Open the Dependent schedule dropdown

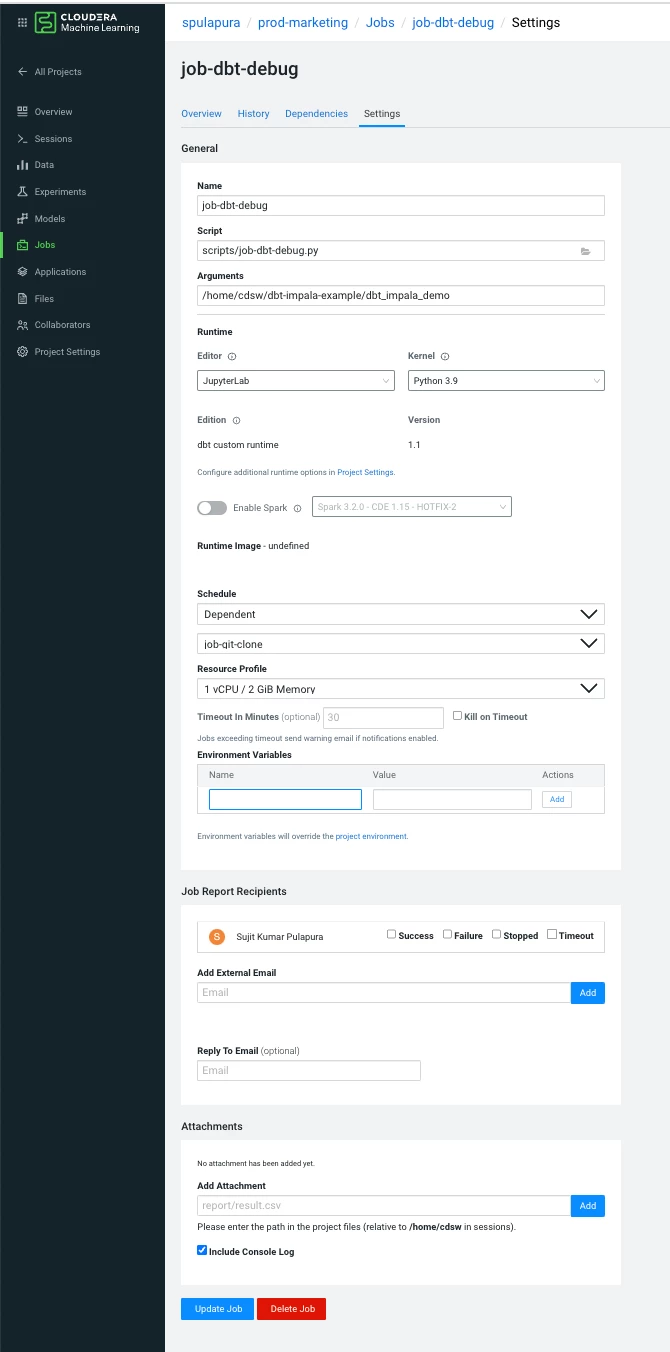pos(401,614)
